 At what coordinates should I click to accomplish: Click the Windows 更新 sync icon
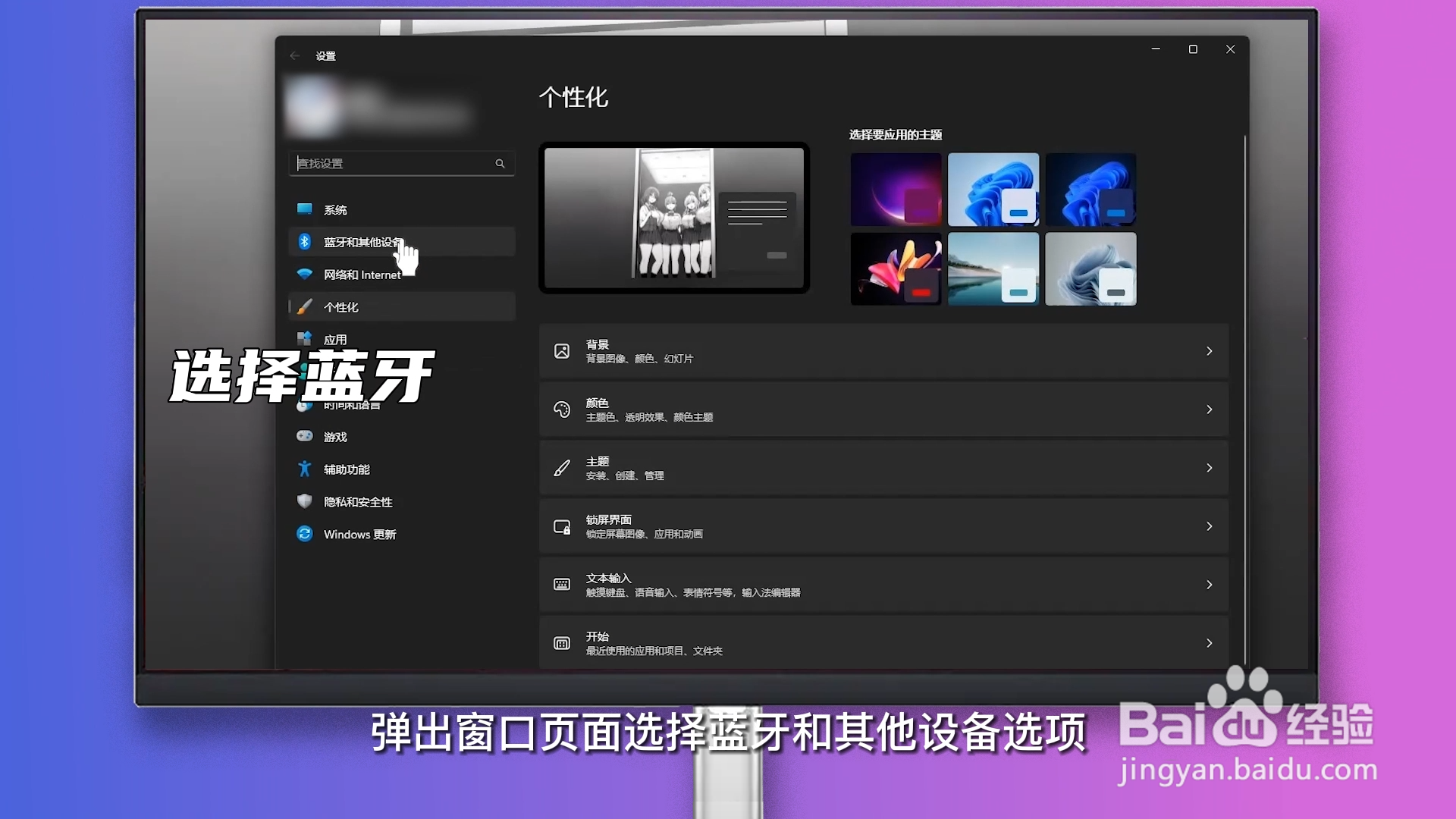pyautogui.click(x=305, y=534)
